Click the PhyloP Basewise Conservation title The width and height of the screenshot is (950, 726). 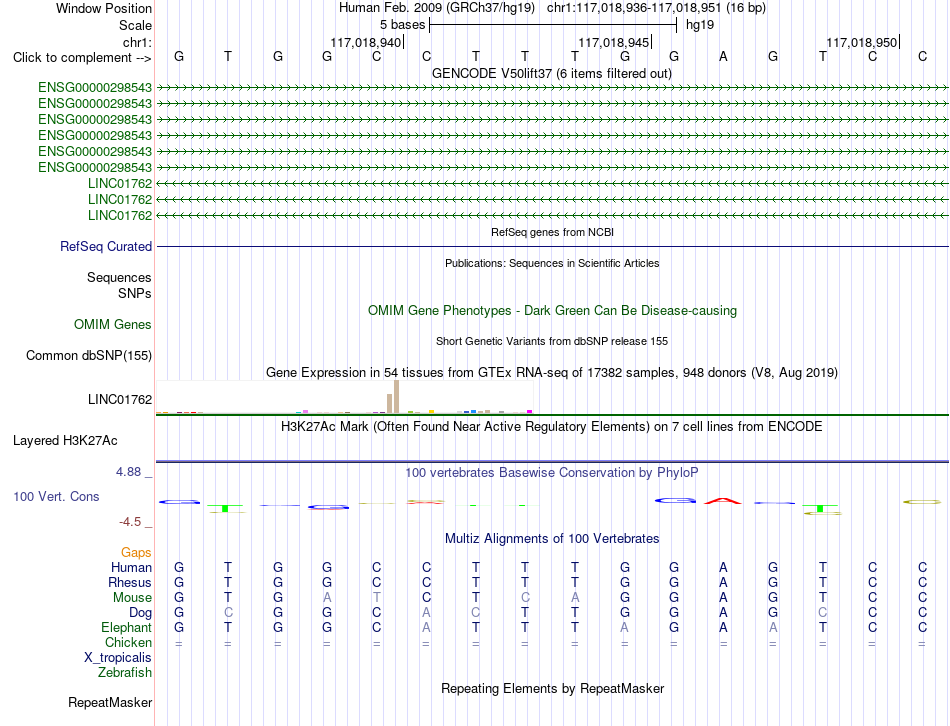[552, 472]
